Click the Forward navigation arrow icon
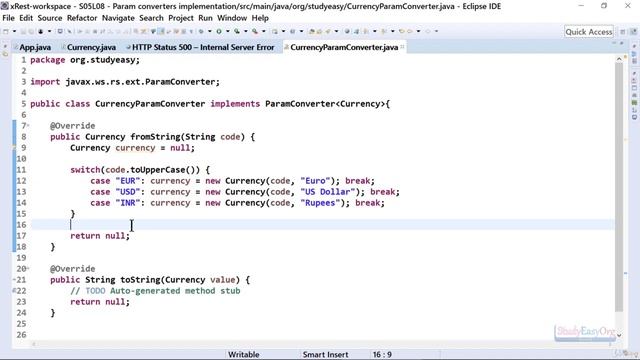640x360 pixels. [428, 31]
